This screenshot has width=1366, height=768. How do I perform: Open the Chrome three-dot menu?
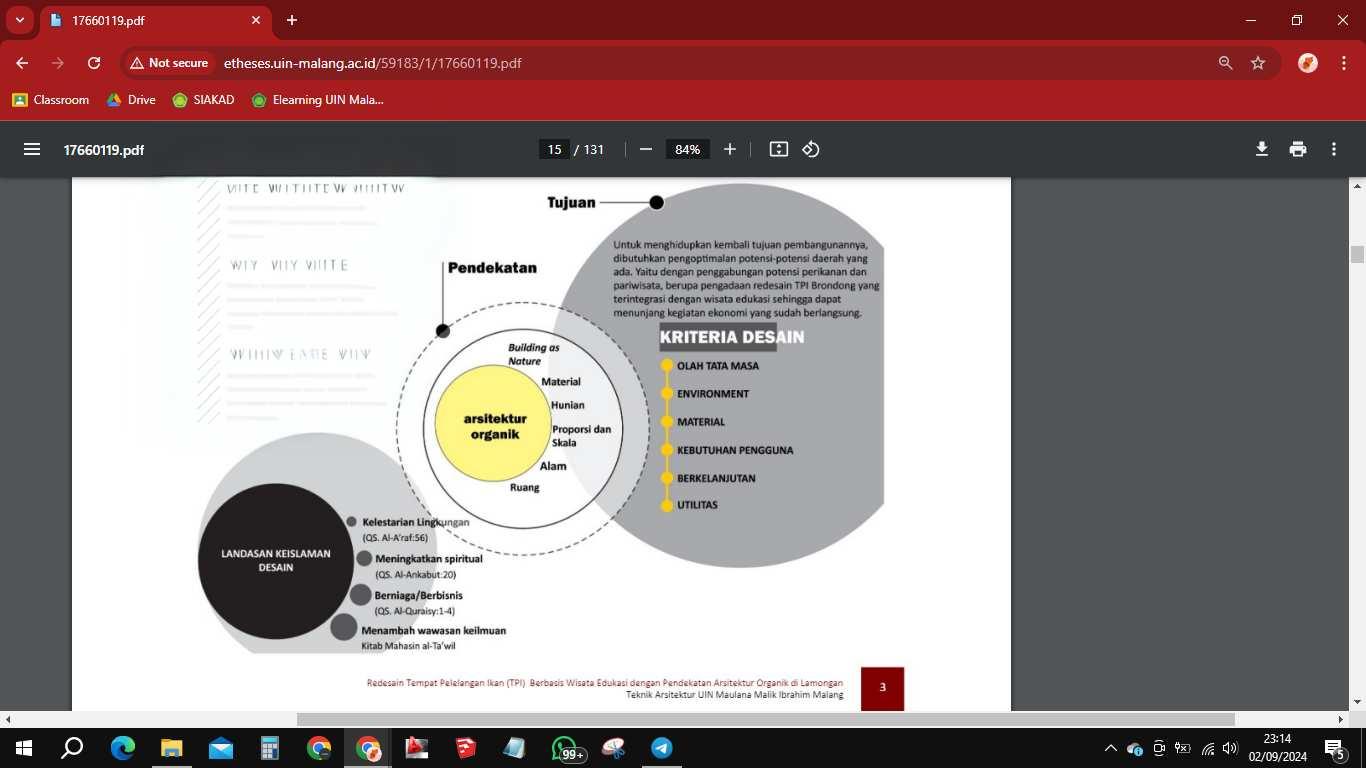[1343, 63]
